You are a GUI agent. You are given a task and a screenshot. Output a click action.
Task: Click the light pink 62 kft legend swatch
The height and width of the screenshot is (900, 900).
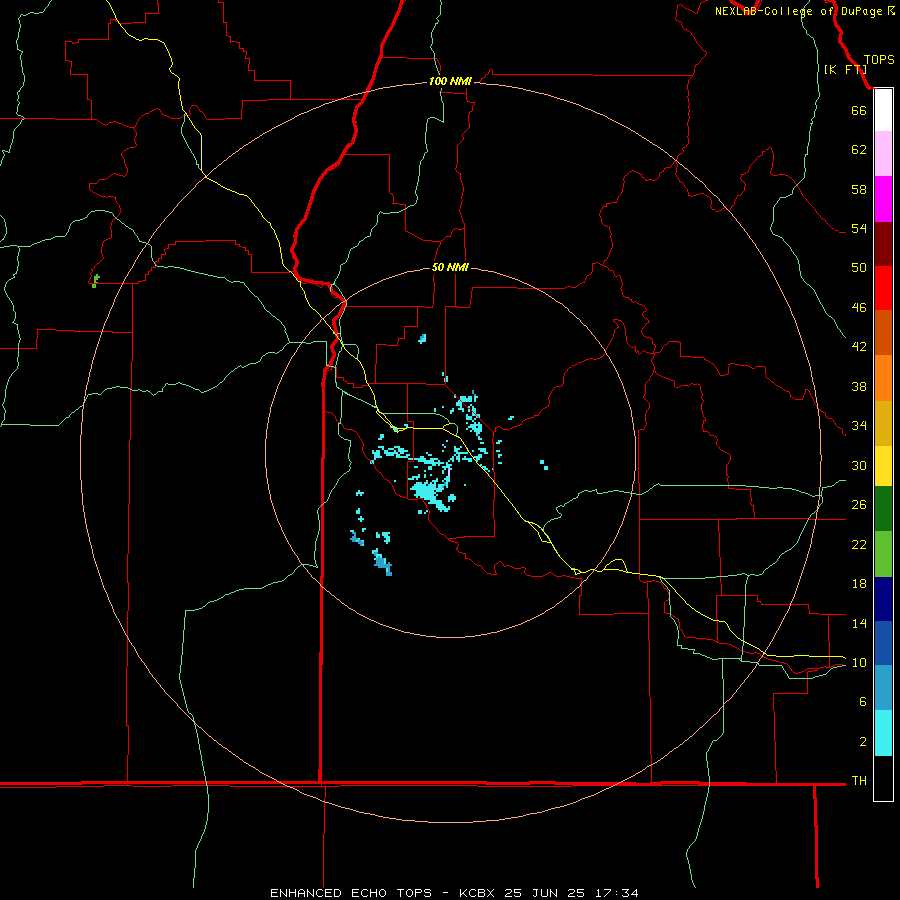pos(883,154)
